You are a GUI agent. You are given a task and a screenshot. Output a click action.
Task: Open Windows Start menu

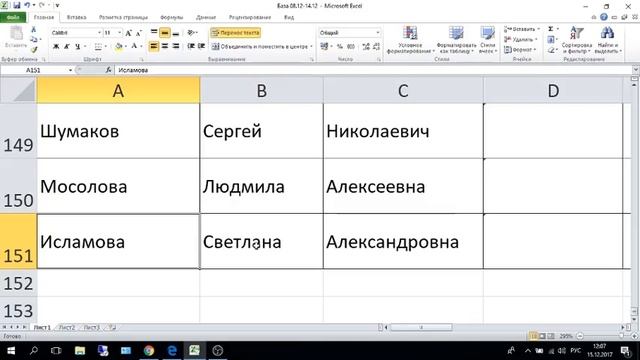point(11,350)
